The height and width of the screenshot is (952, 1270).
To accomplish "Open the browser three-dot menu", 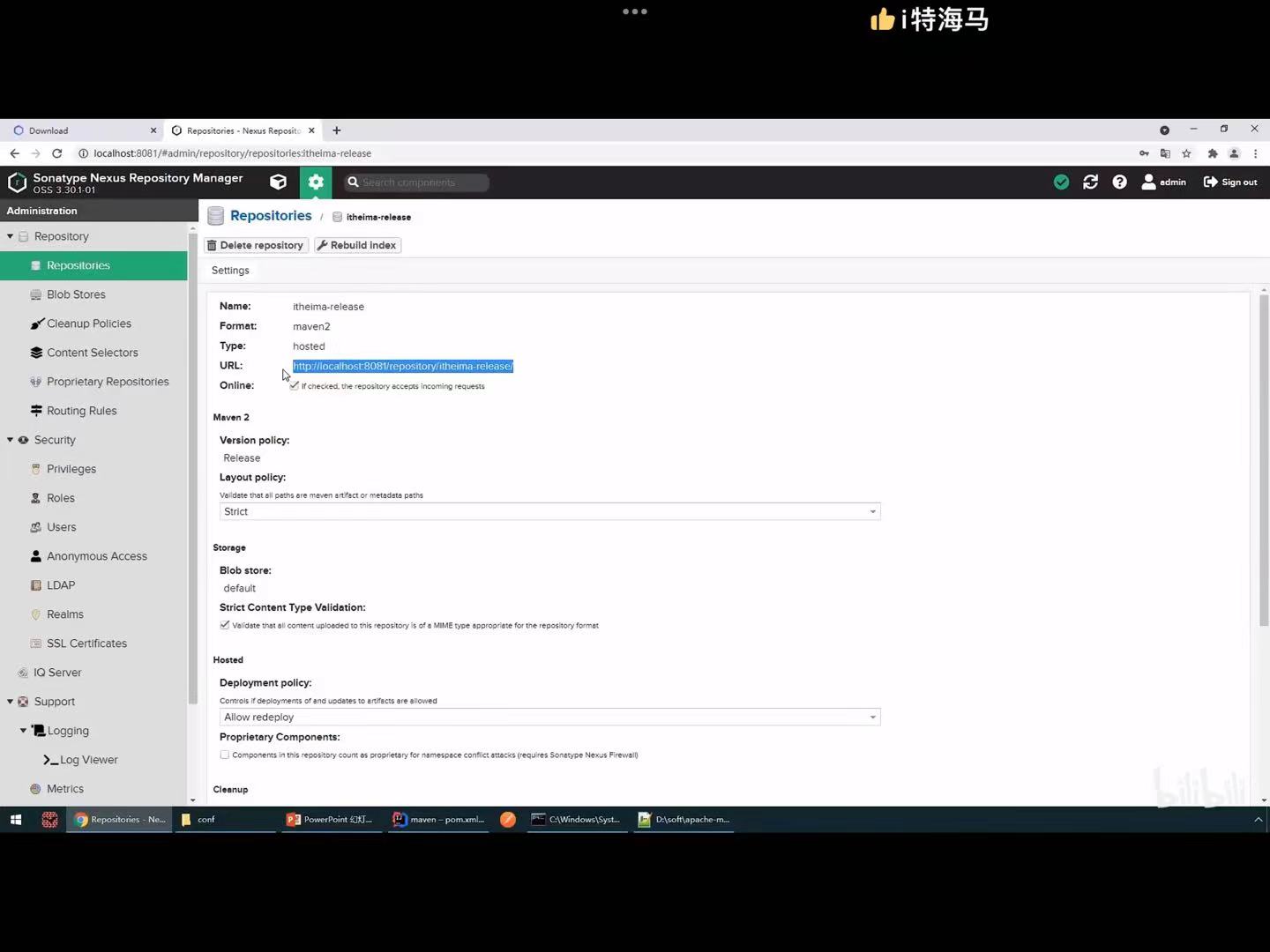I will [x=1255, y=153].
